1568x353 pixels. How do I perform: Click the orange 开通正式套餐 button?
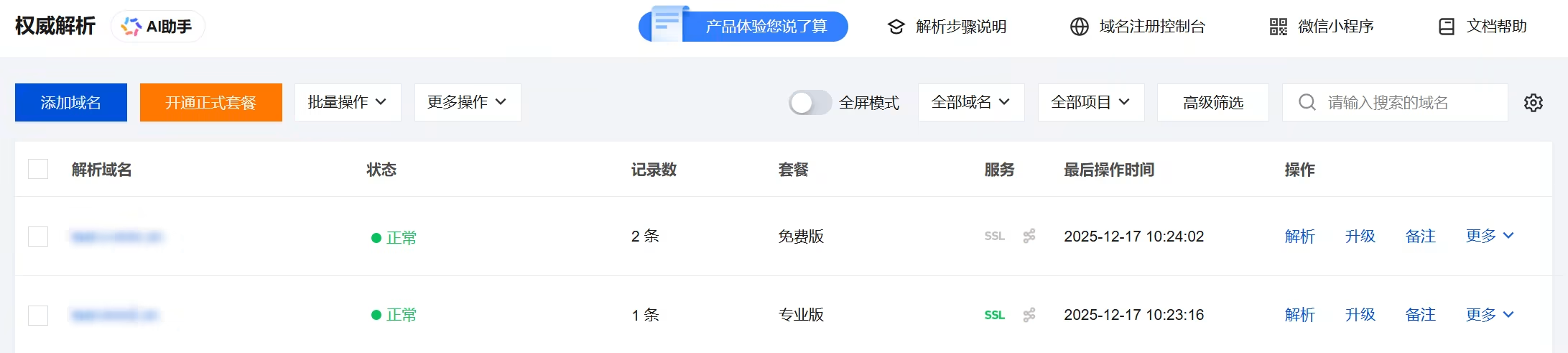pyautogui.click(x=211, y=102)
